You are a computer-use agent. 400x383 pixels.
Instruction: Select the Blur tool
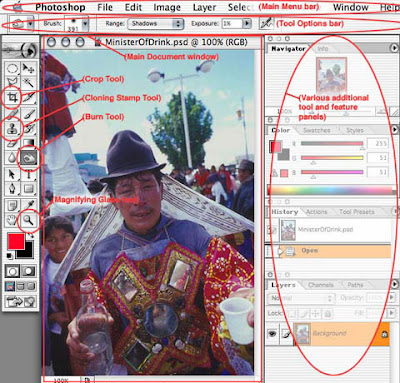12,158
